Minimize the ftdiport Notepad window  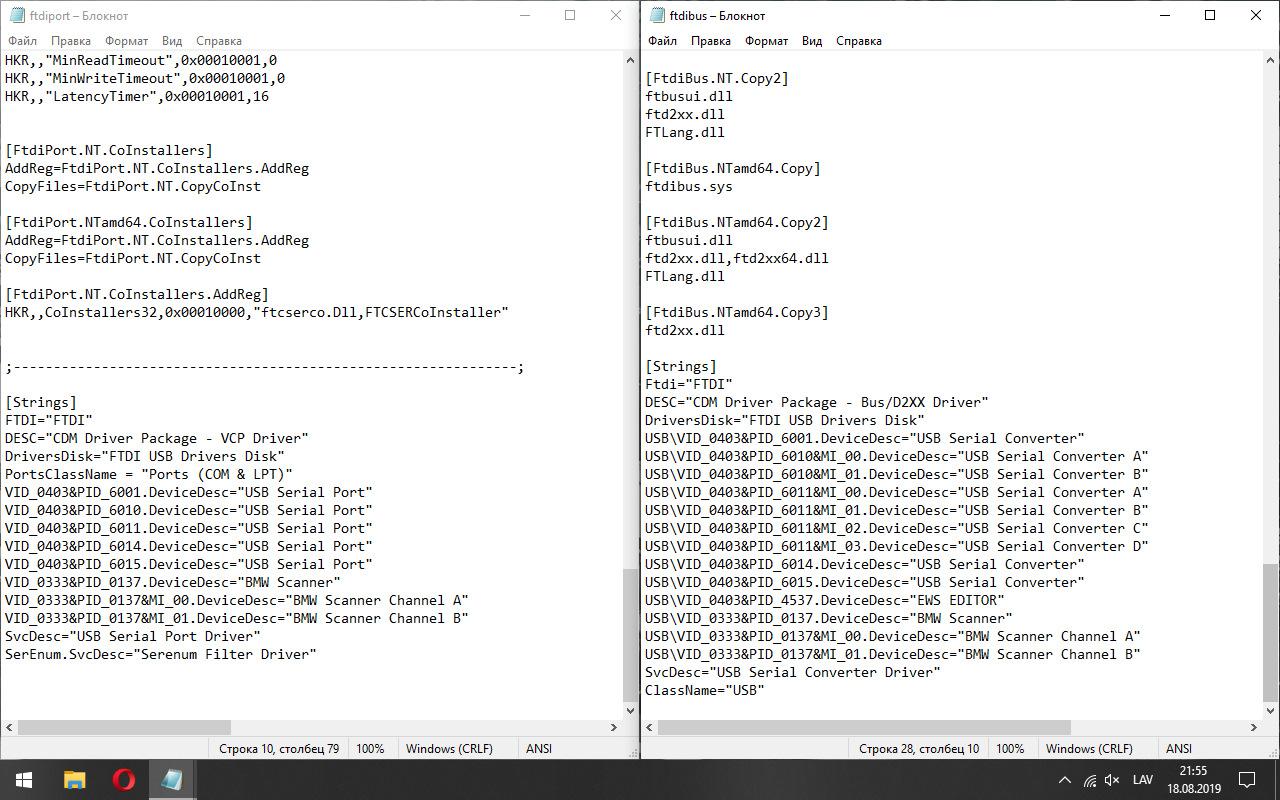click(x=525, y=16)
